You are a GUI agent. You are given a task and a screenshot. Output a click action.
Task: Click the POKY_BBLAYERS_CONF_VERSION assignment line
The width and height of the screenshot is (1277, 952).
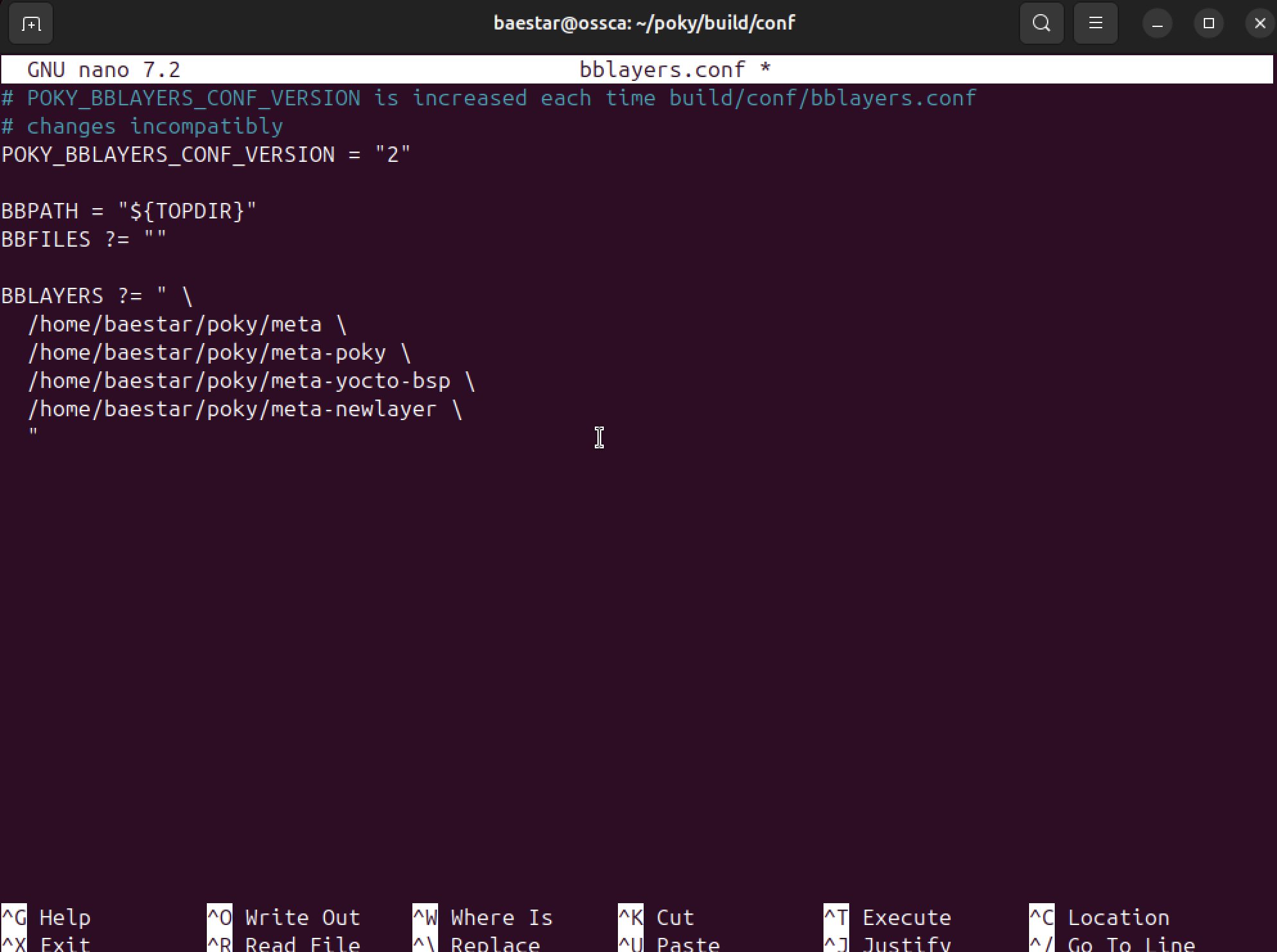(x=206, y=155)
